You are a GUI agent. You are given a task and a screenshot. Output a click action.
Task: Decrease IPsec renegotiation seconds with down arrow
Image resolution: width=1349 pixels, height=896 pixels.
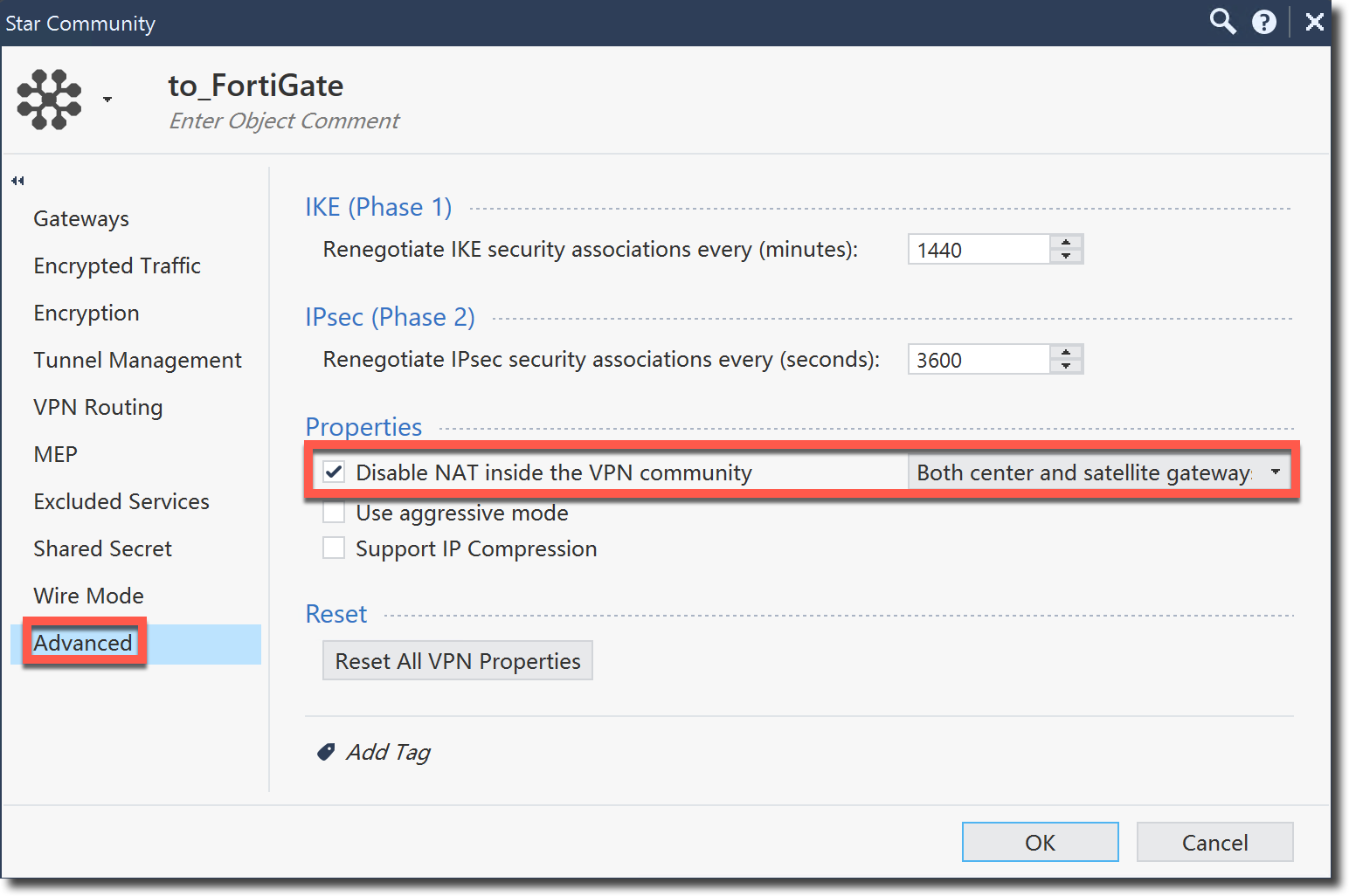click(x=1066, y=366)
